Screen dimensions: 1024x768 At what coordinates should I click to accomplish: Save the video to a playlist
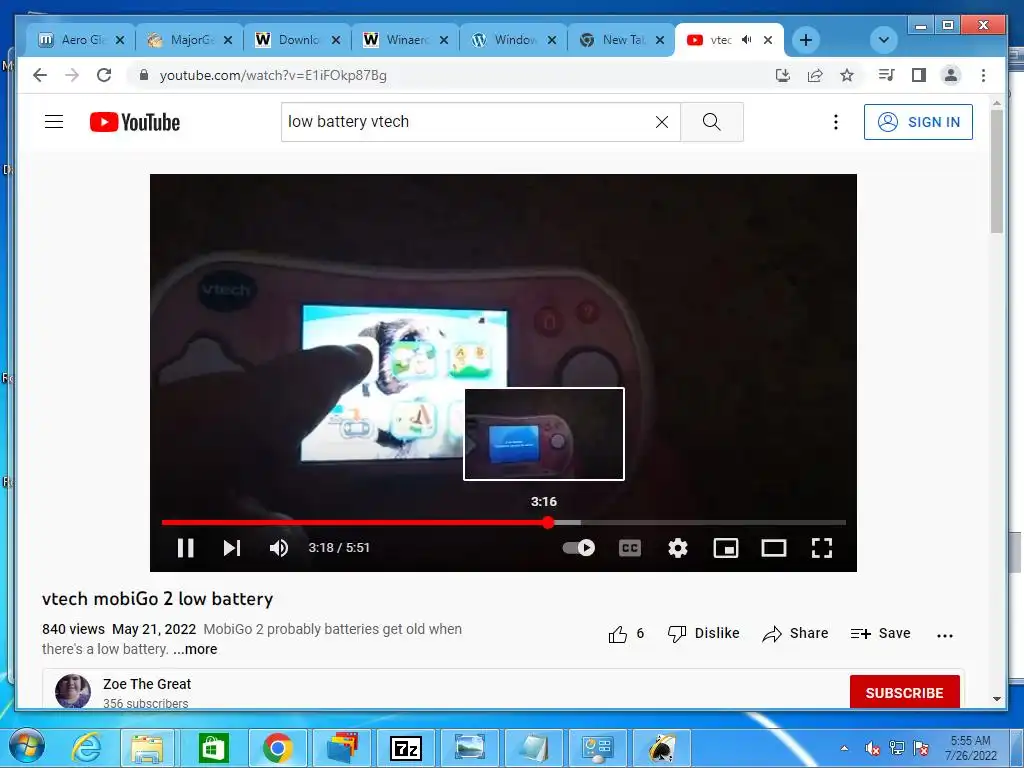[x=880, y=633]
